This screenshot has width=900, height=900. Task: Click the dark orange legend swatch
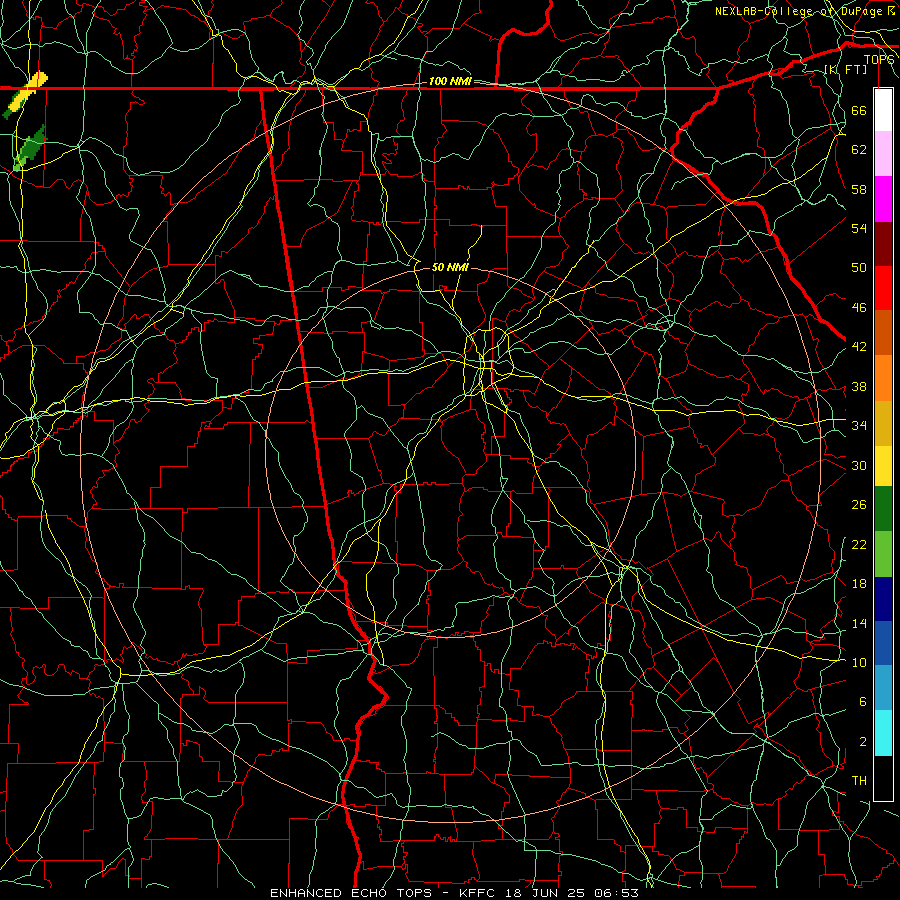[x=883, y=332]
